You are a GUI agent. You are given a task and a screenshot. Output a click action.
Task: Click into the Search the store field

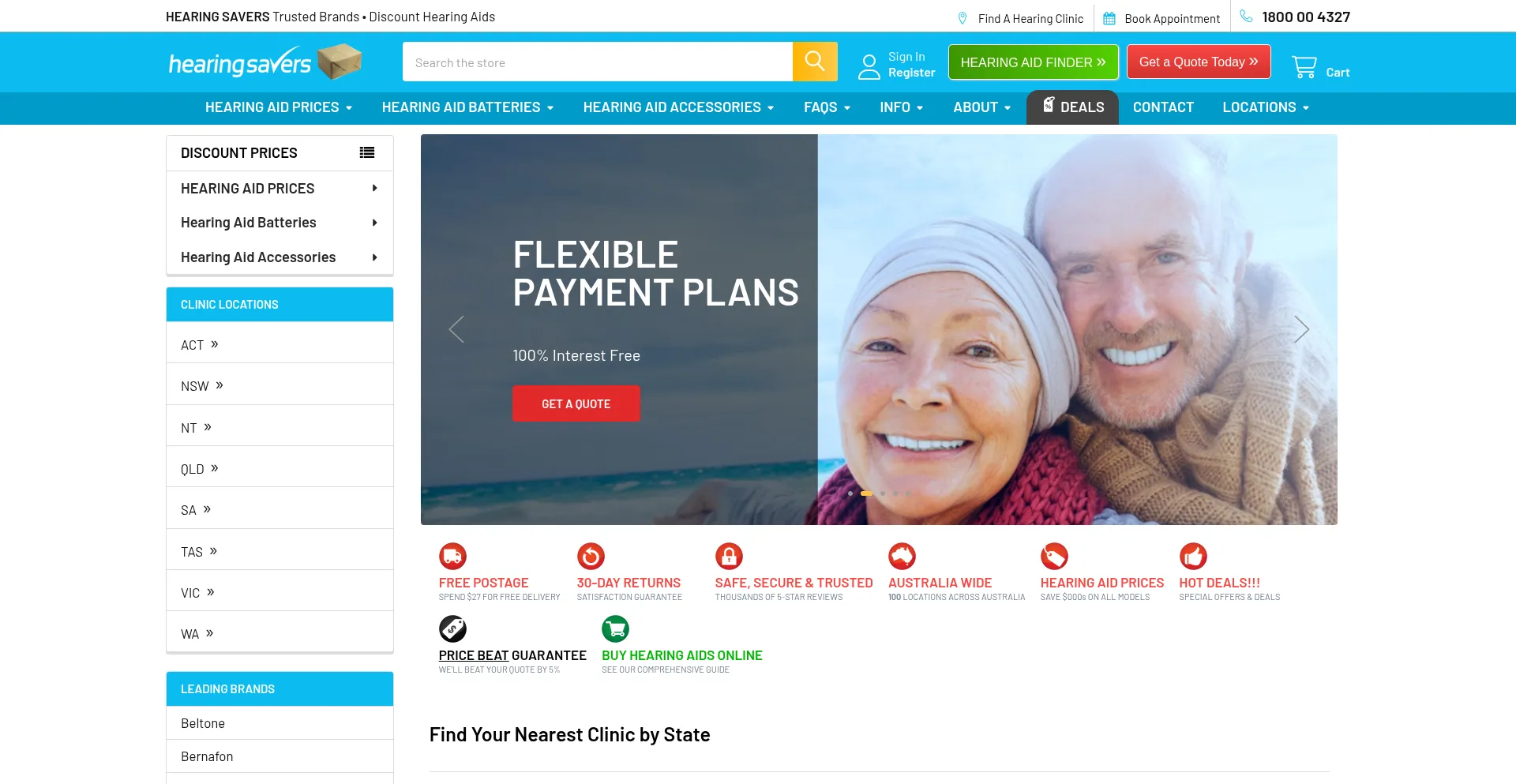tap(598, 62)
